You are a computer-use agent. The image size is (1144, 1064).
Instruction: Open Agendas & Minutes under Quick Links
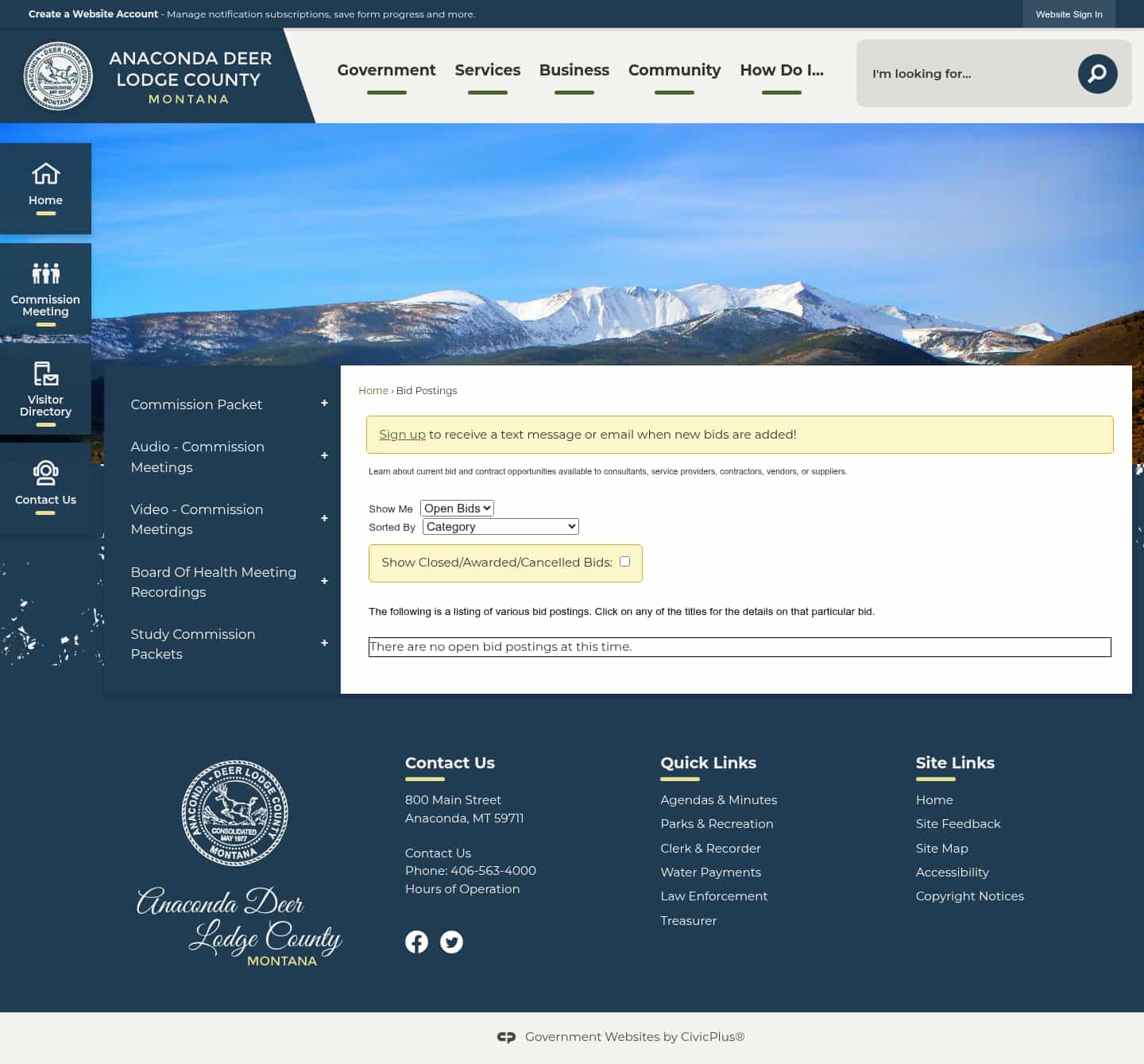pos(718,799)
